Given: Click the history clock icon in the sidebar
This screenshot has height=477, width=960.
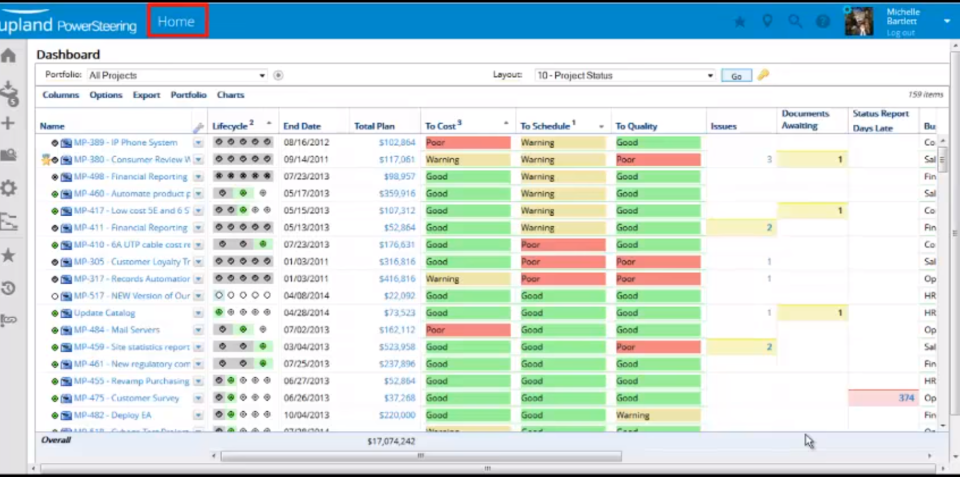Looking at the screenshot, I should 8,288.
